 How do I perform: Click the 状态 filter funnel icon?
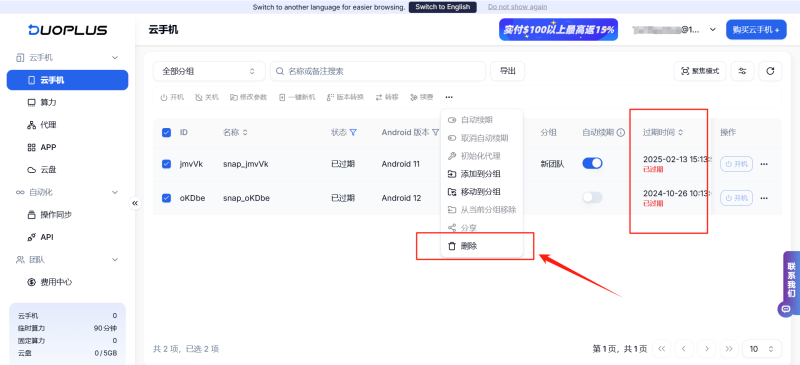[353, 132]
